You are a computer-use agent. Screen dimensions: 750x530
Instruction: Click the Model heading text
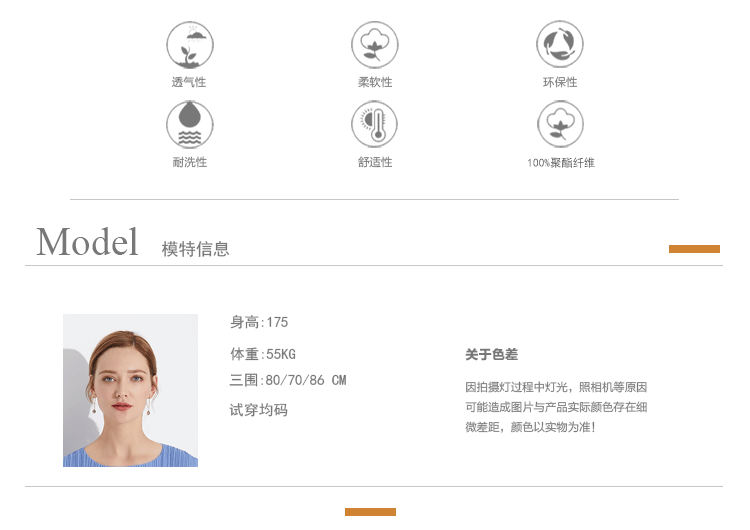(x=87, y=242)
